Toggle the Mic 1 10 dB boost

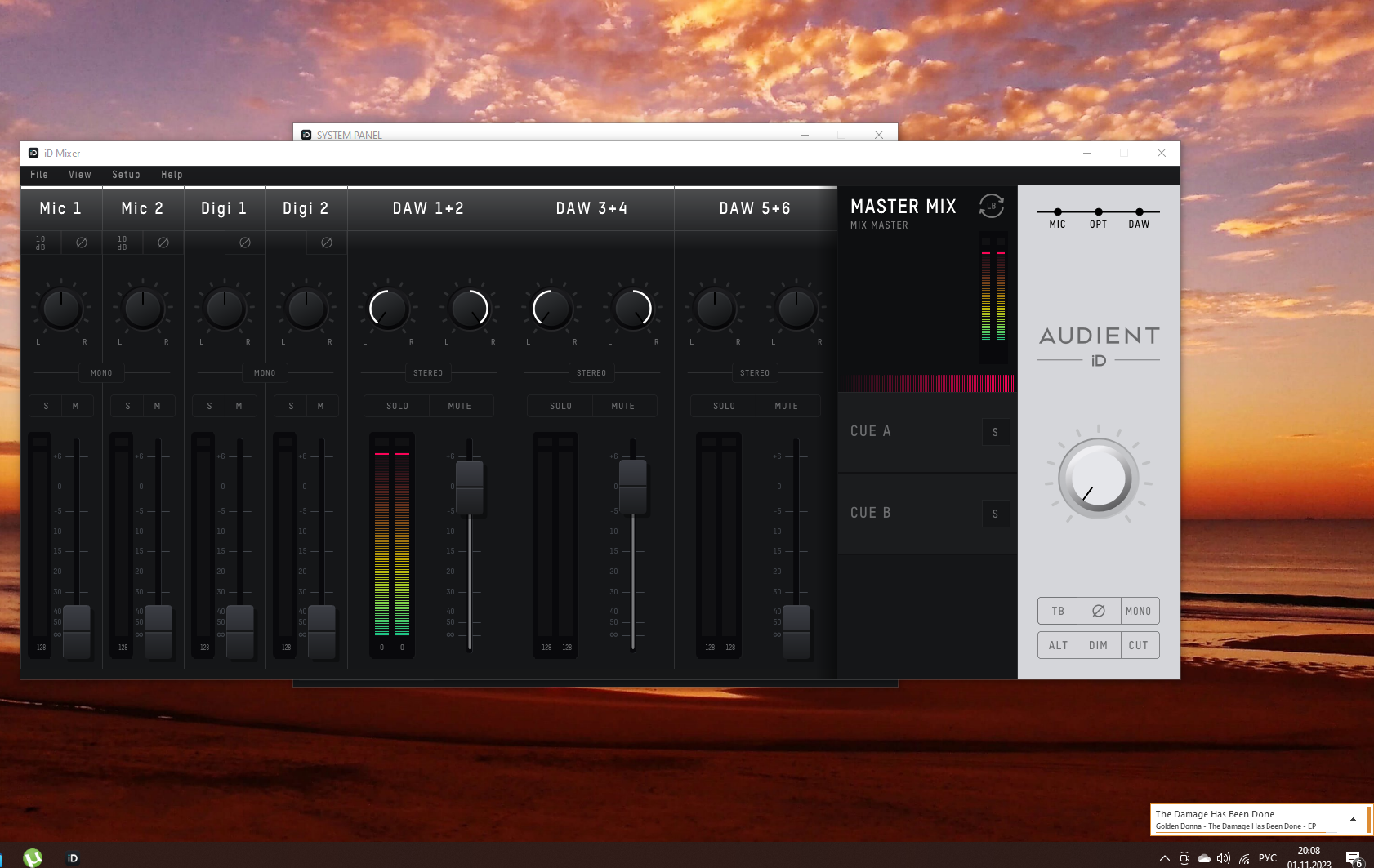[x=41, y=243]
